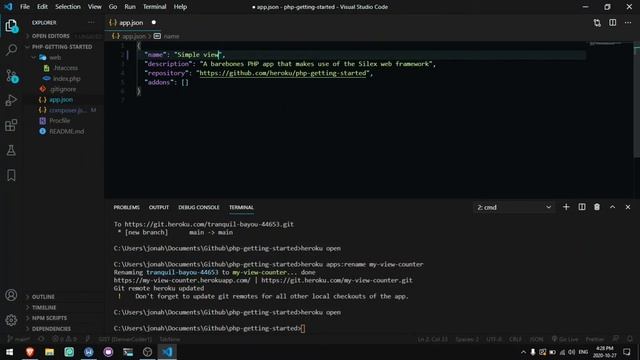
Task: Click the open changes icon in editor toolbar
Action: [597, 23]
